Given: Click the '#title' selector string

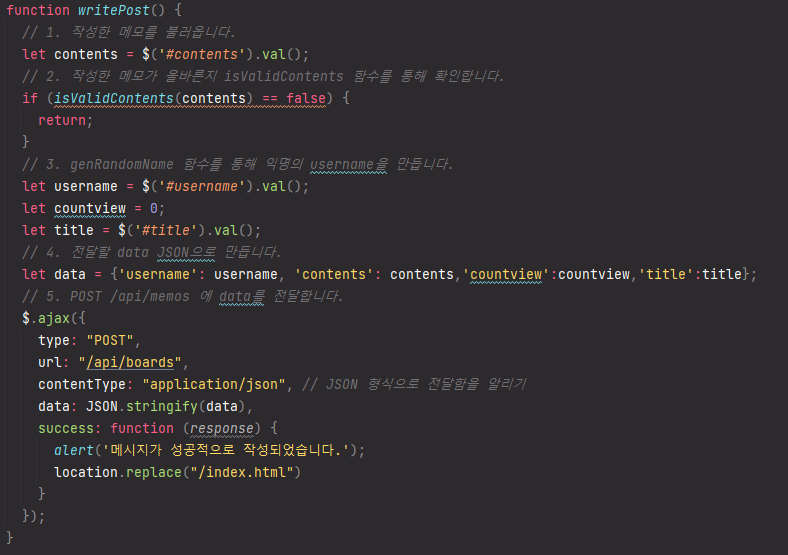Looking at the screenshot, I should click(x=166, y=231).
